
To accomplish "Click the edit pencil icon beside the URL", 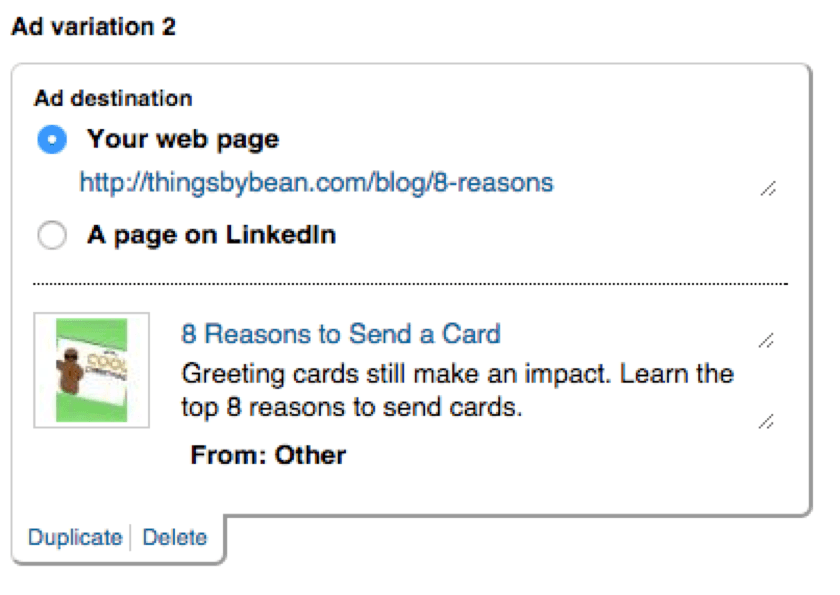I will pyautogui.click(x=768, y=189).
